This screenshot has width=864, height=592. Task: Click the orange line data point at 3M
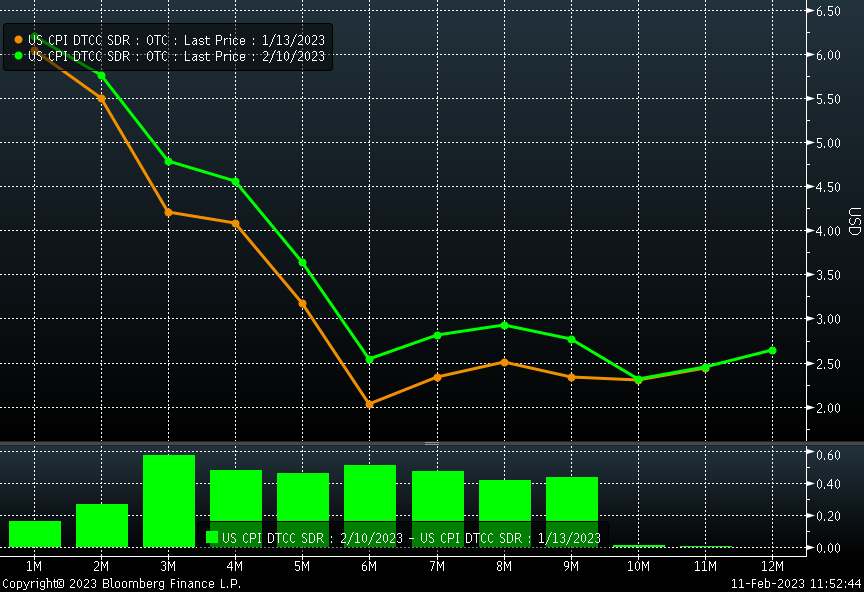[x=168, y=212]
